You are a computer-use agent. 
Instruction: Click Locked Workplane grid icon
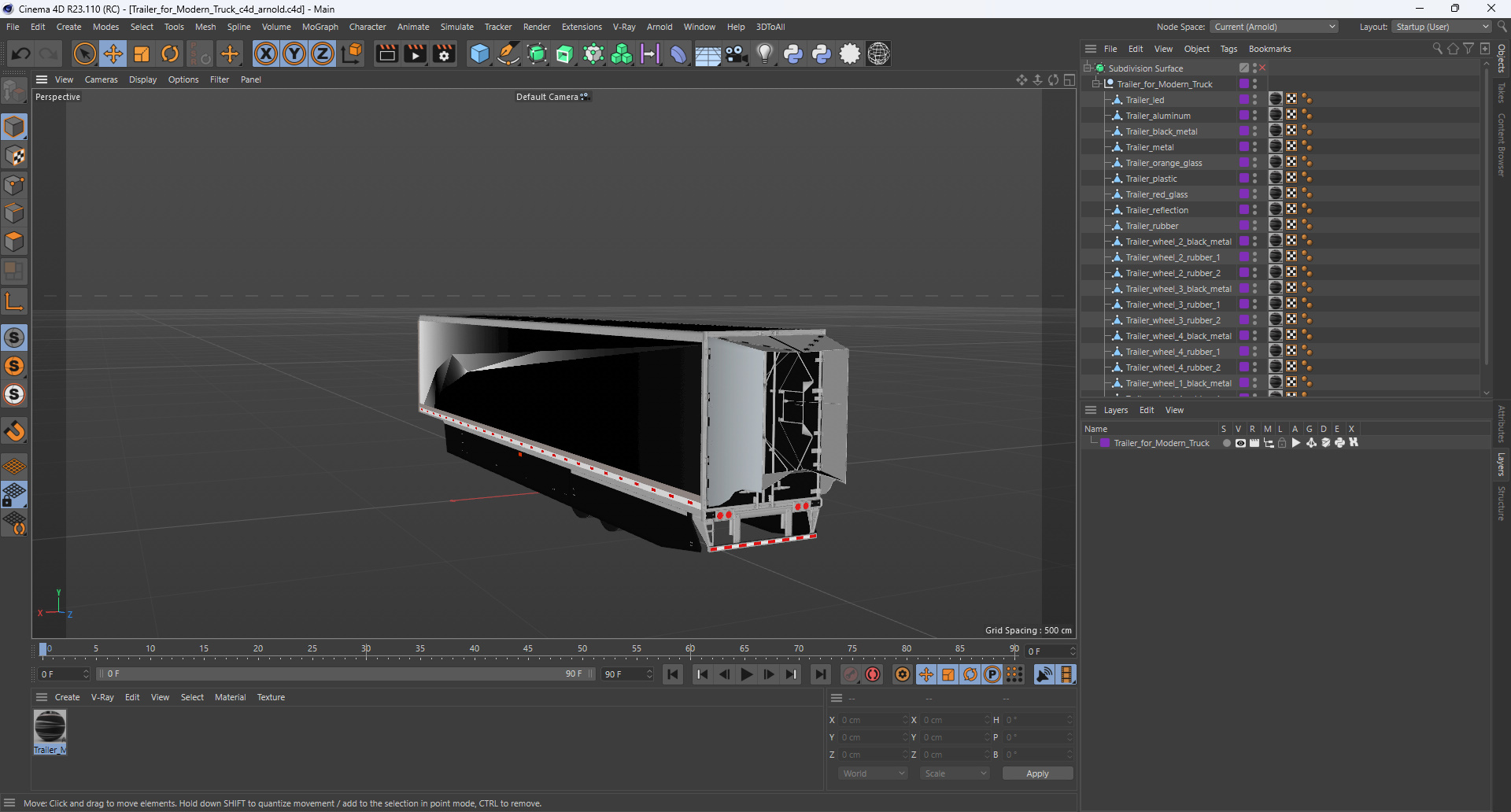pyautogui.click(x=14, y=494)
